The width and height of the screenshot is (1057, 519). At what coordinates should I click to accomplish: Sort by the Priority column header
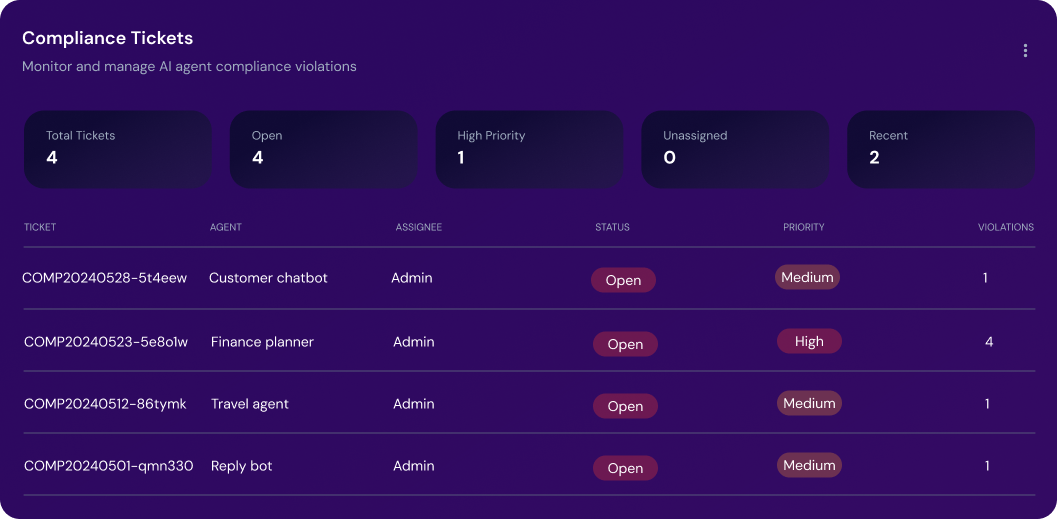(x=804, y=227)
